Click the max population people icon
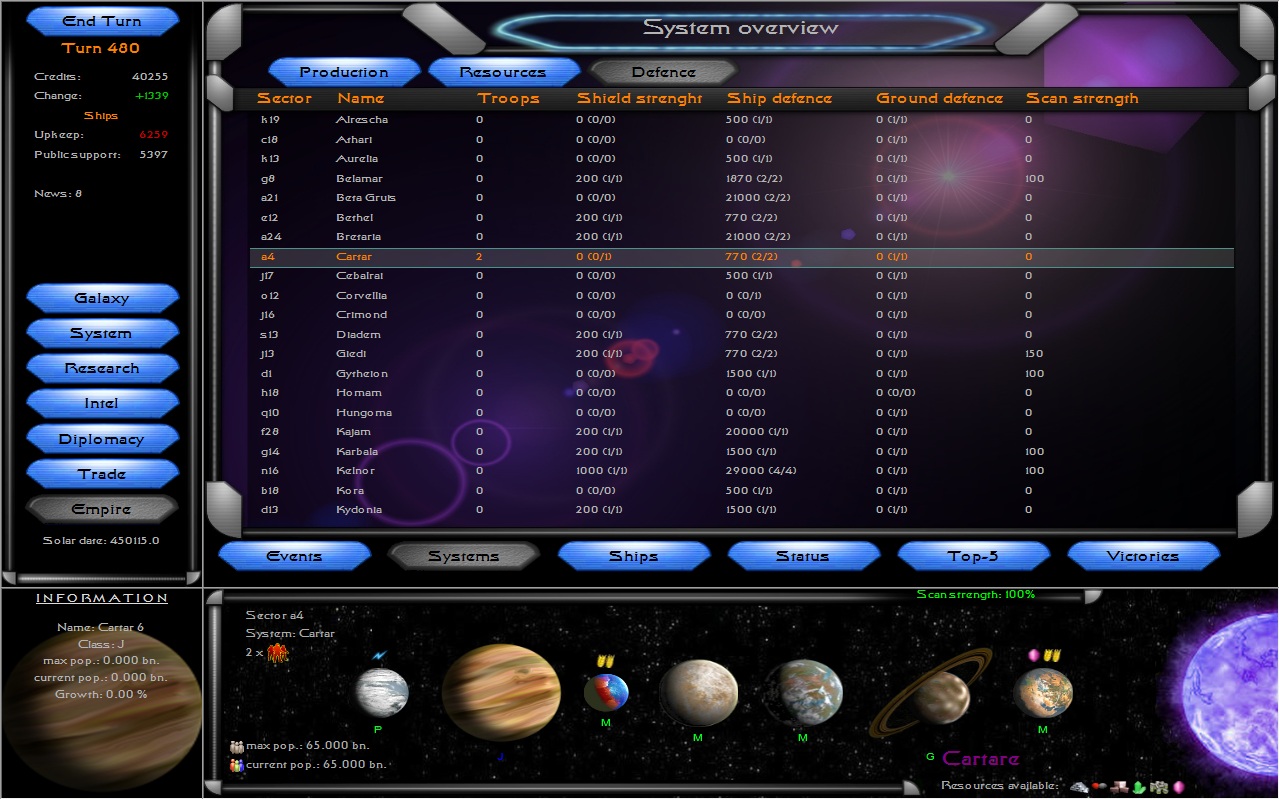Viewport: 1280px width, 800px height. click(x=237, y=746)
